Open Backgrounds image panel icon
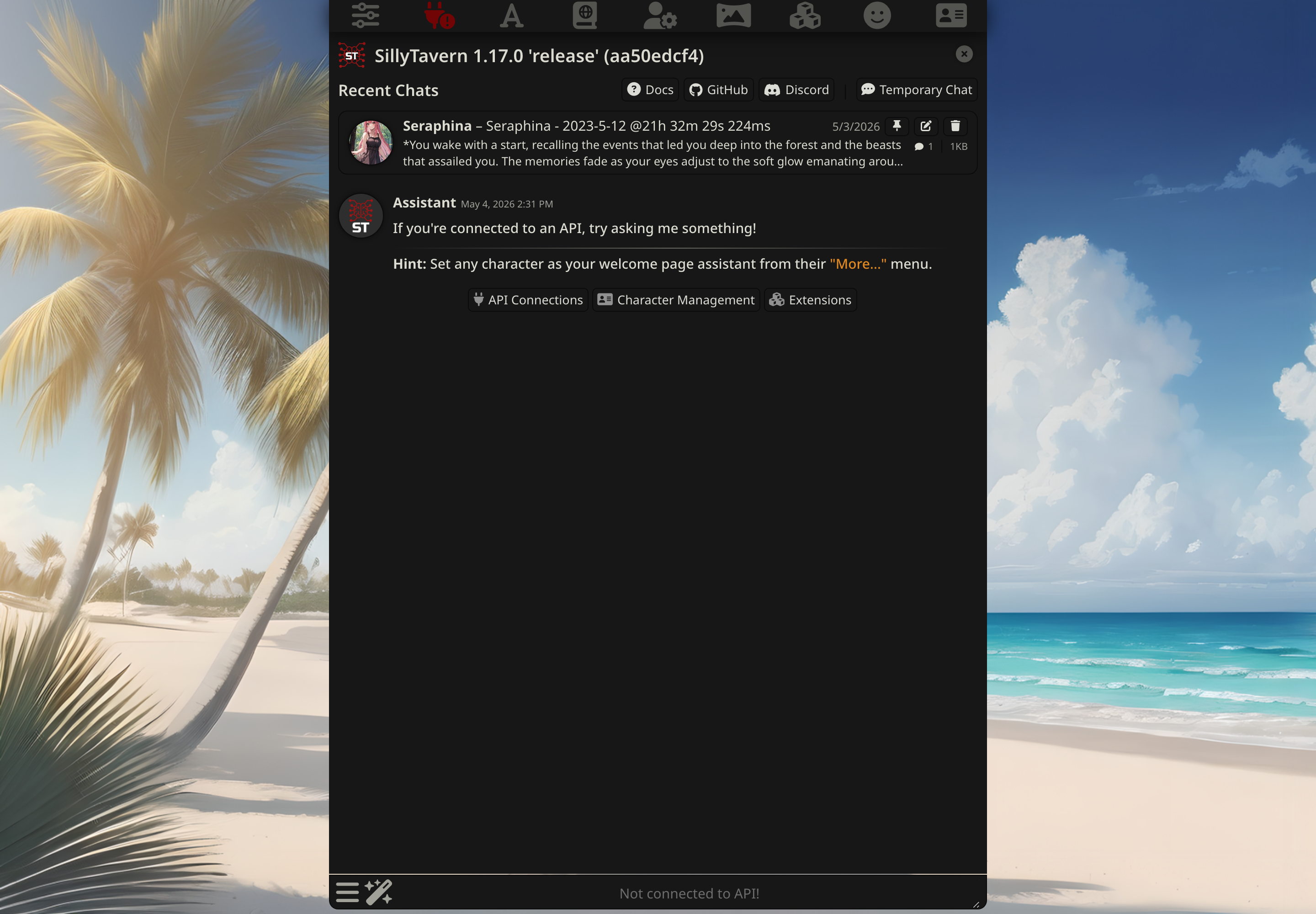1316x914 pixels. tap(733, 15)
